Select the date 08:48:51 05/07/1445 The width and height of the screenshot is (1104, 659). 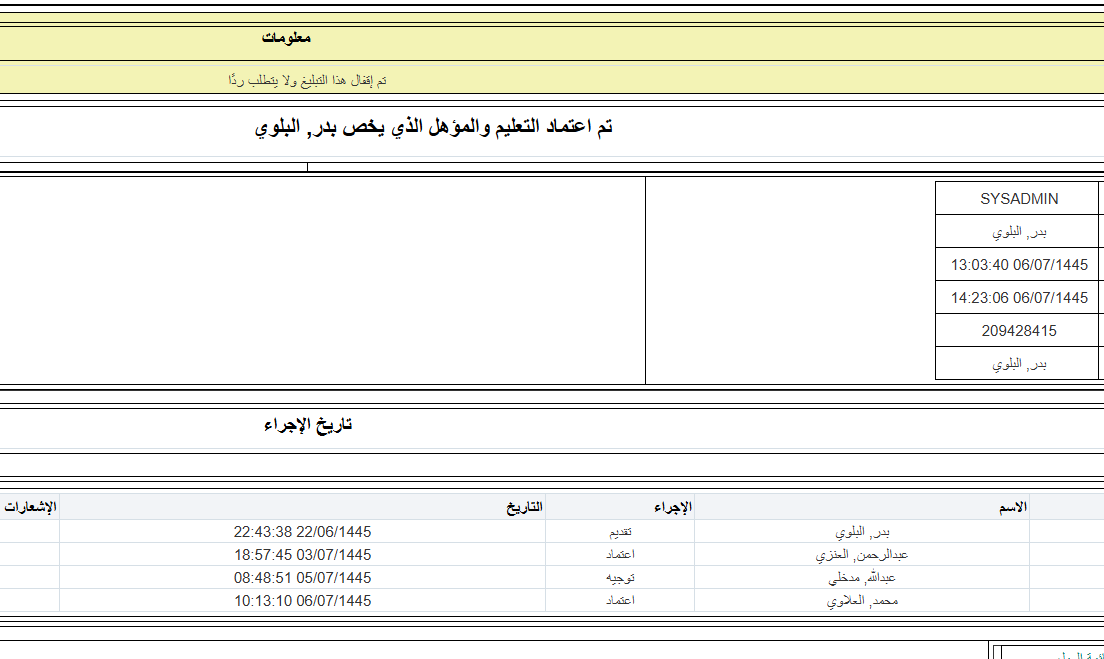(x=302, y=578)
